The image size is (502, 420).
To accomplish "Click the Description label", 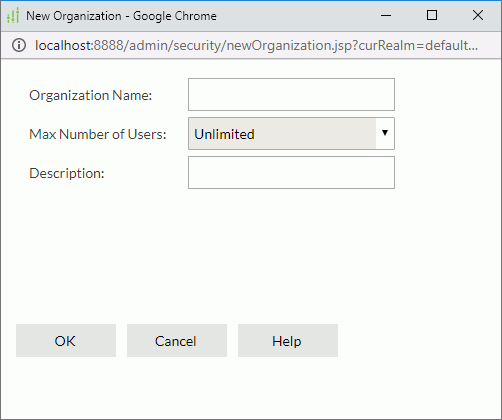I will 67,173.
